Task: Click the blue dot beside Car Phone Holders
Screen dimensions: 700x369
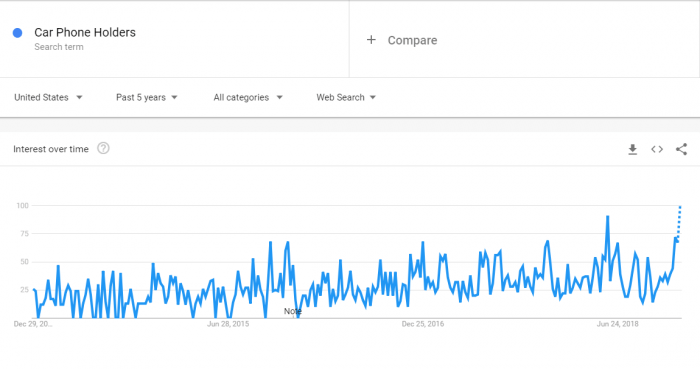Action: pyautogui.click(x=17, y=33)
